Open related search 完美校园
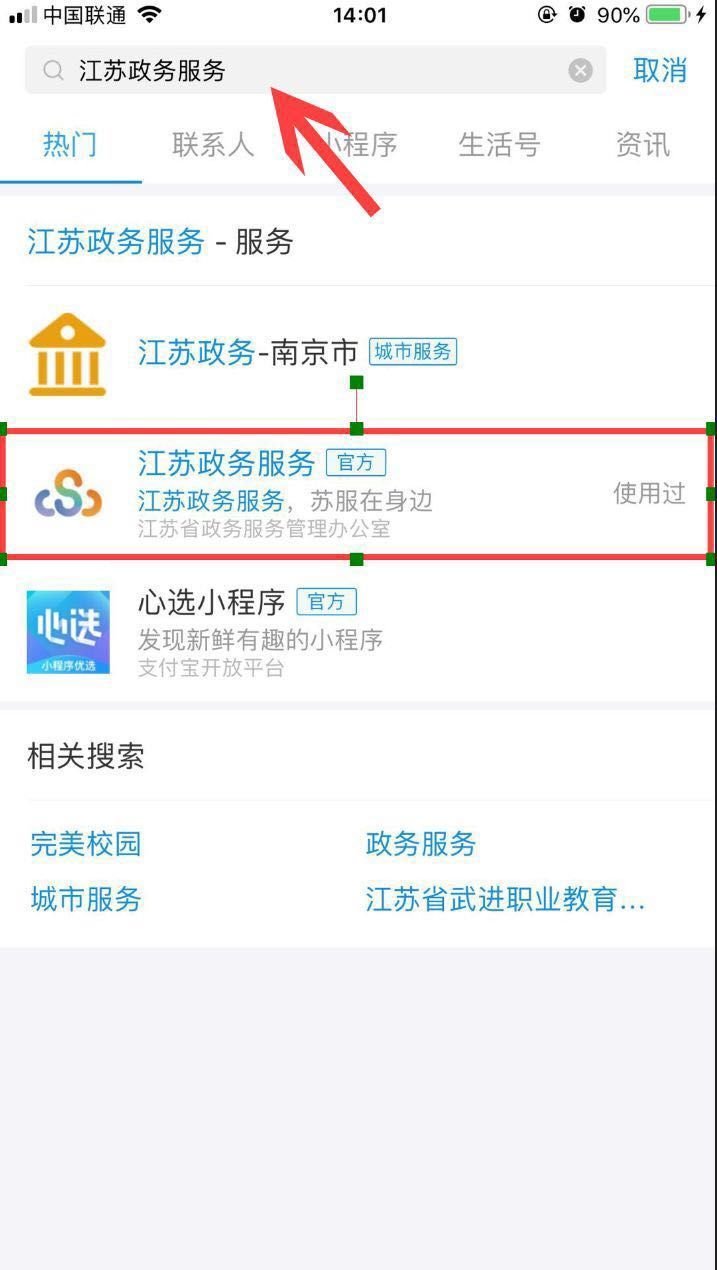 86,844
